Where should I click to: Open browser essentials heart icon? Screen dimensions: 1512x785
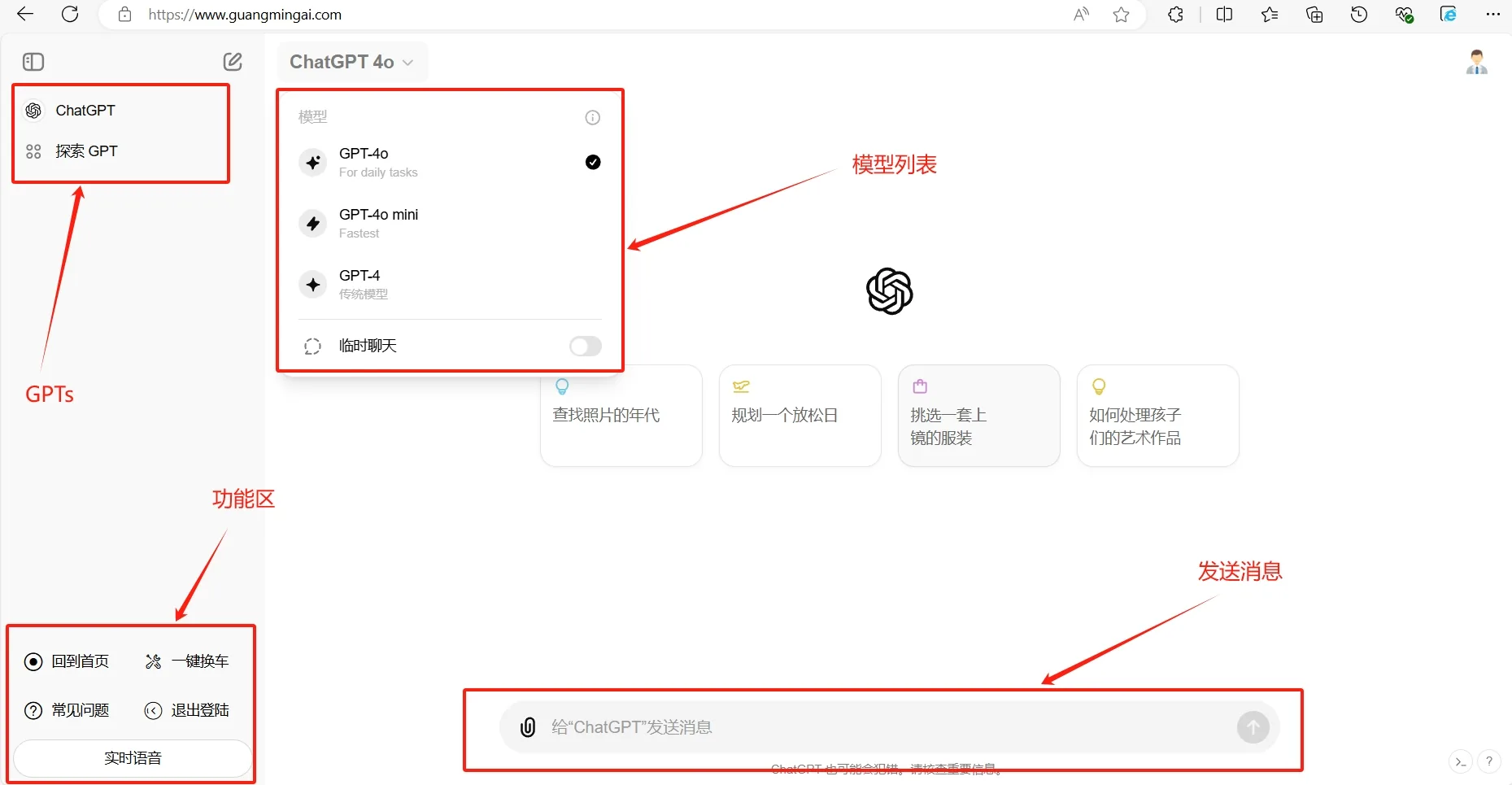1404,15
